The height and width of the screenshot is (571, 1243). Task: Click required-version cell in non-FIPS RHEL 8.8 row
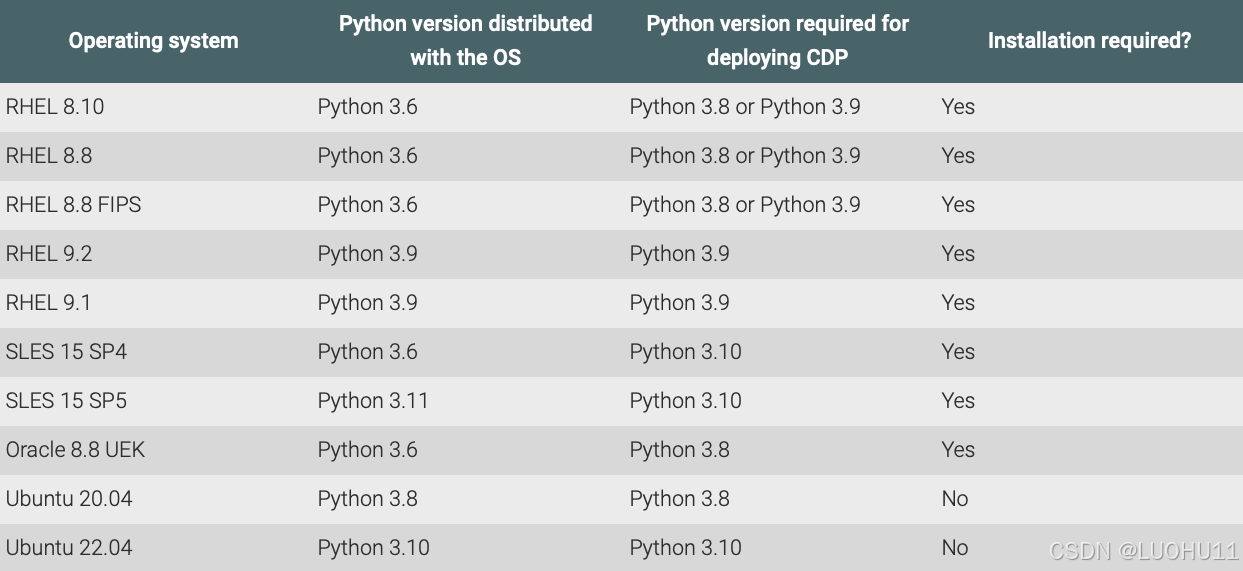pos(745,156)
